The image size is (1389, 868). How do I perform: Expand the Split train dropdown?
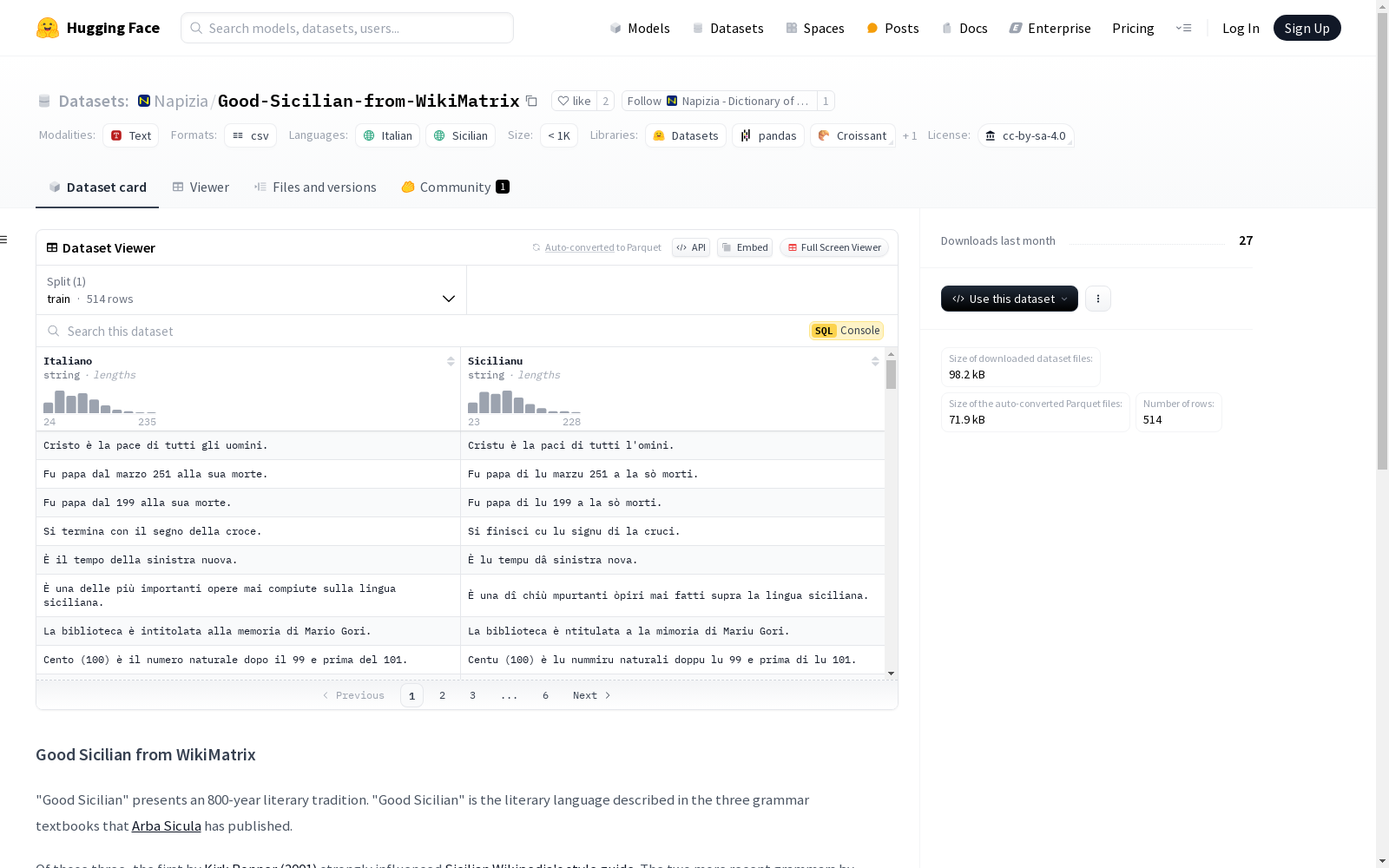point(252,290)
